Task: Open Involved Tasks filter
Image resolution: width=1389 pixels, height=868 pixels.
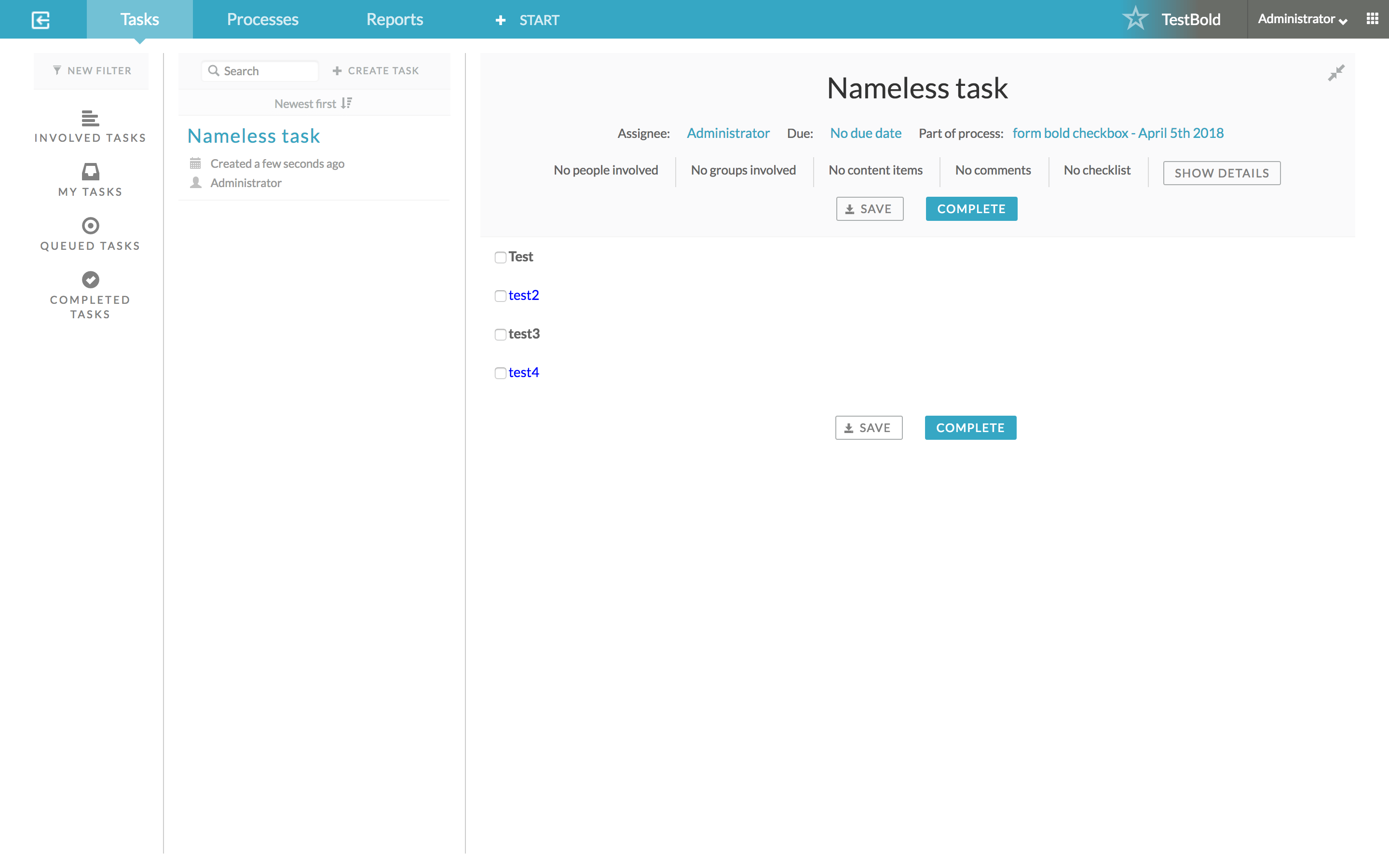Action: [90, 126]
